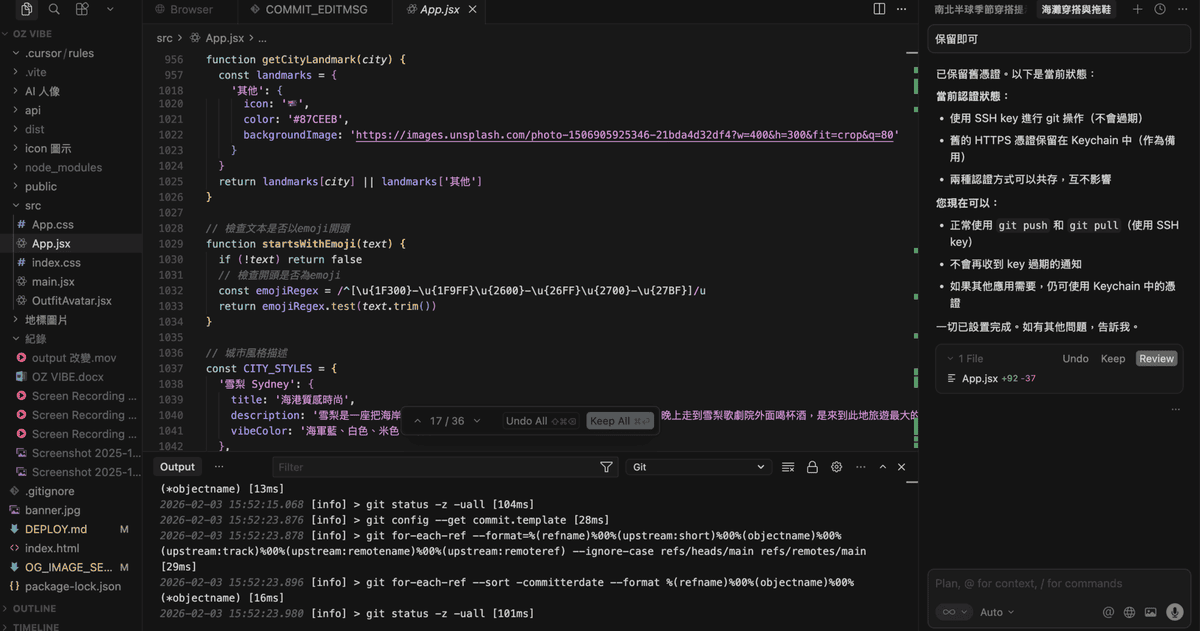The width and height of the screenshot is (1200, 631).
Task: Select the 海灘穿搭與拖鞋 chat tab
Action: [1076, 9]
